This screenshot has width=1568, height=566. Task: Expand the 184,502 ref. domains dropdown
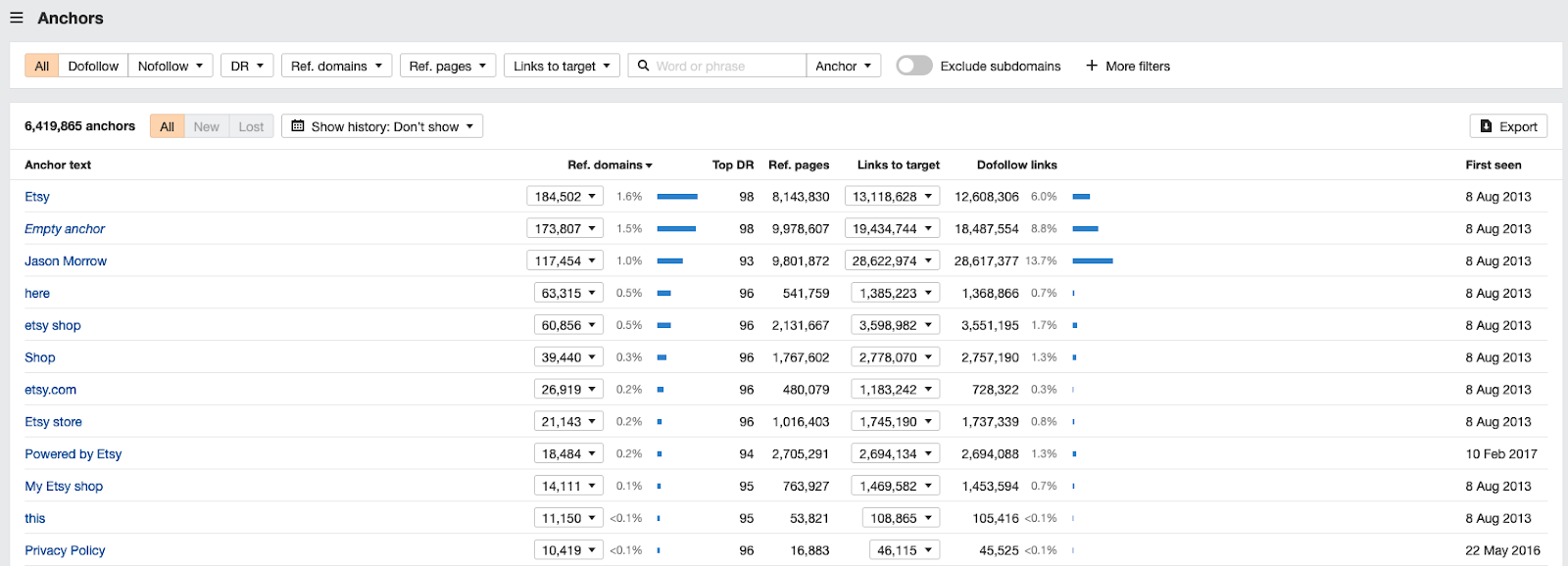click(x=564, y=197)
